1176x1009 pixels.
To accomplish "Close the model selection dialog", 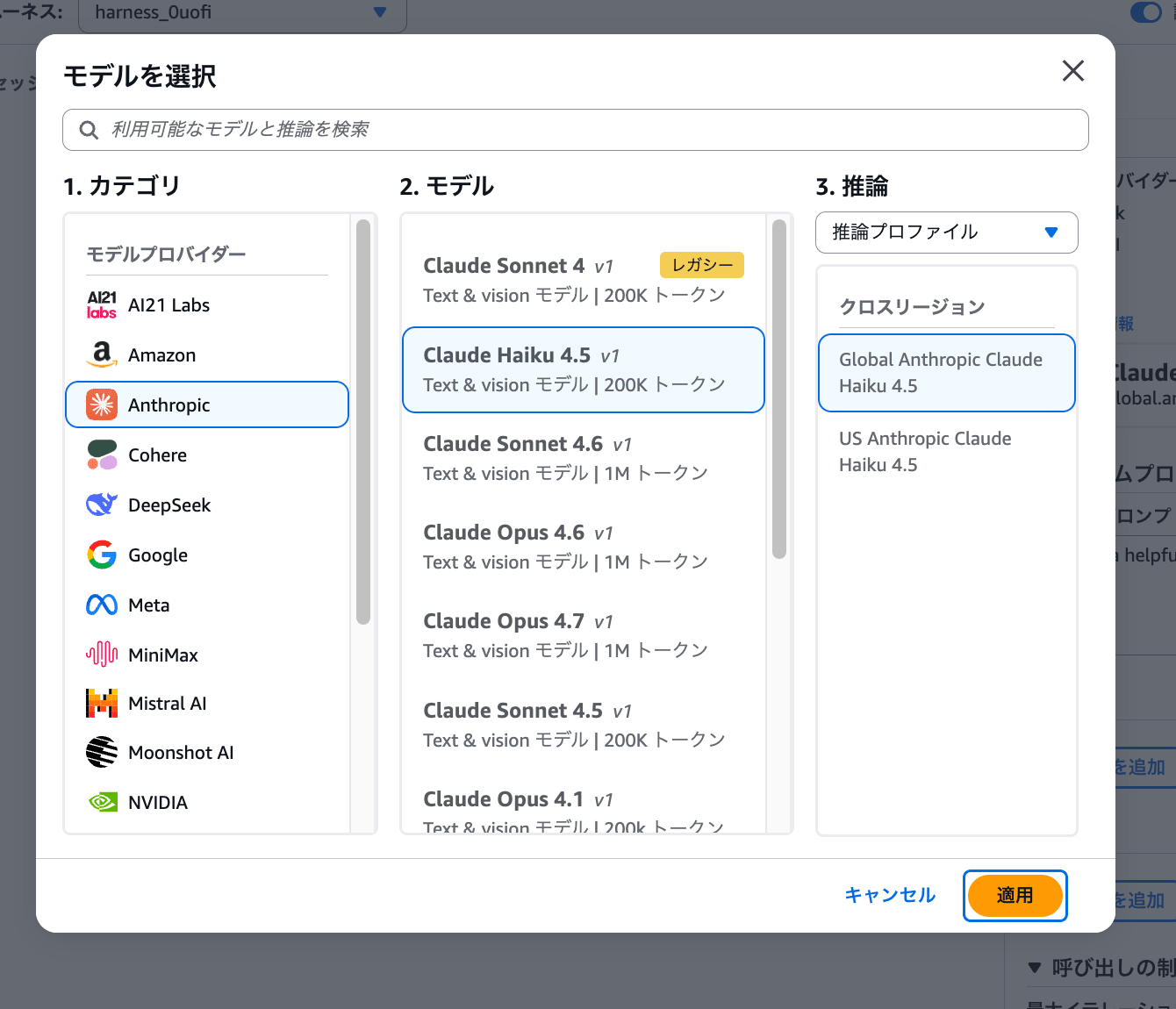I will (x=1073, y=71).
